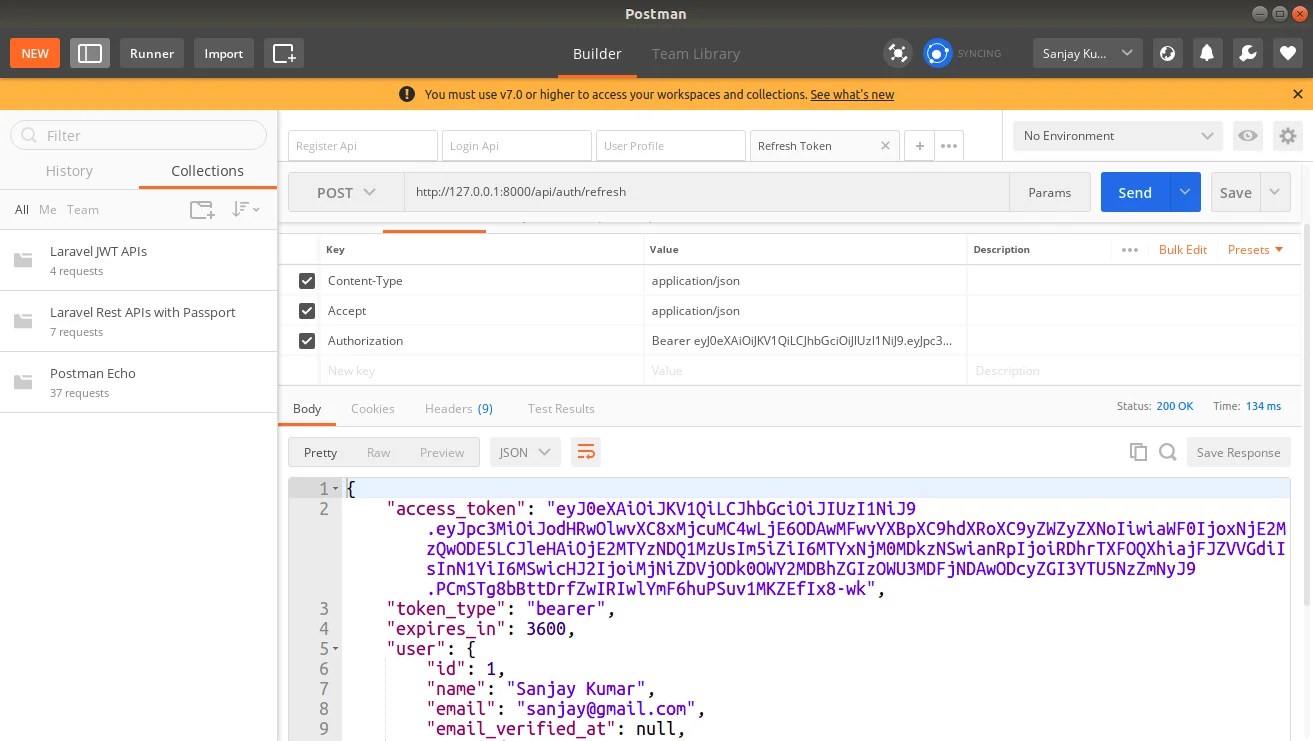Open the Save button dropdown arrow
Image resolution: width=1313 pixels, height=741 pixels.
point(1275,192)
